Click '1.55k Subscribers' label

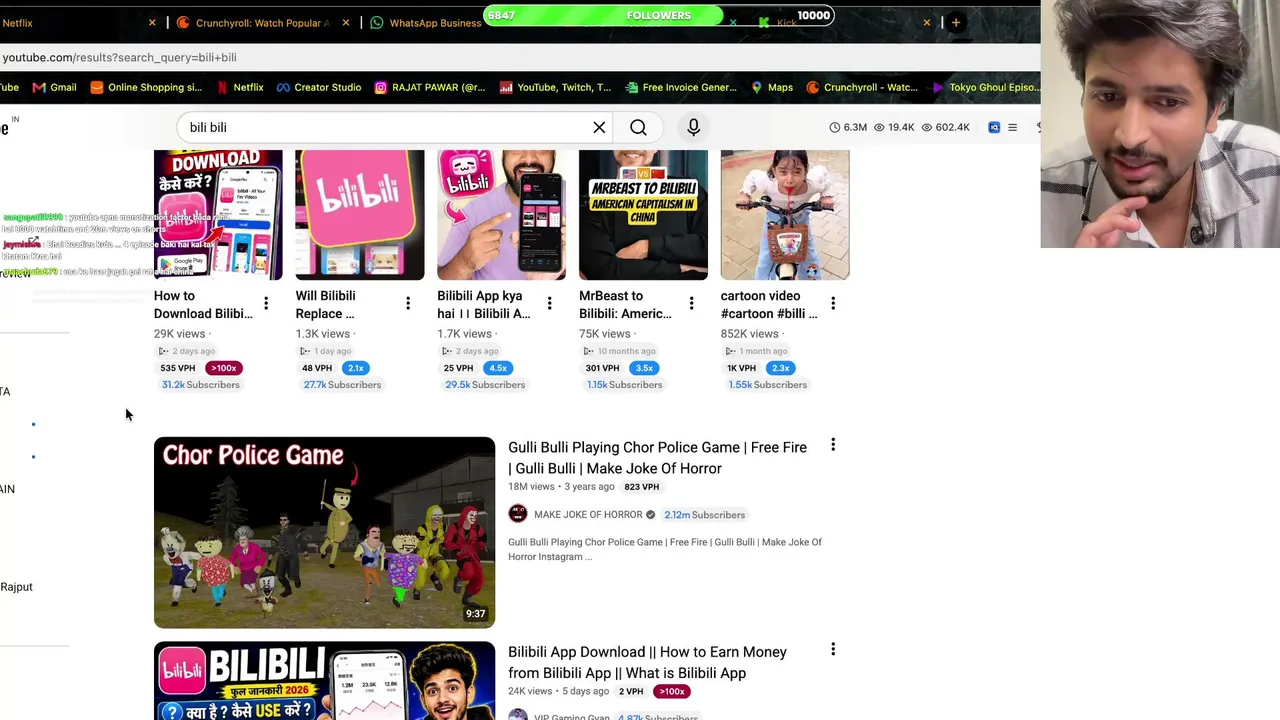coord(767,385)
